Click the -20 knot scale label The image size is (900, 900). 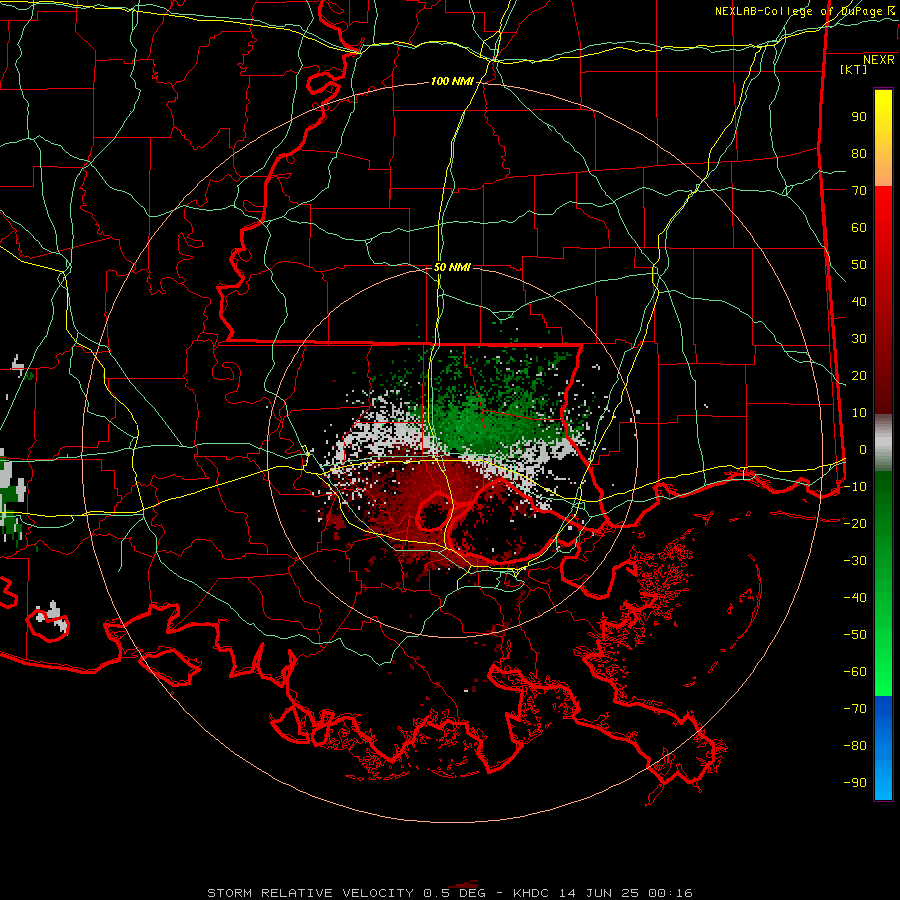(855, 524)
